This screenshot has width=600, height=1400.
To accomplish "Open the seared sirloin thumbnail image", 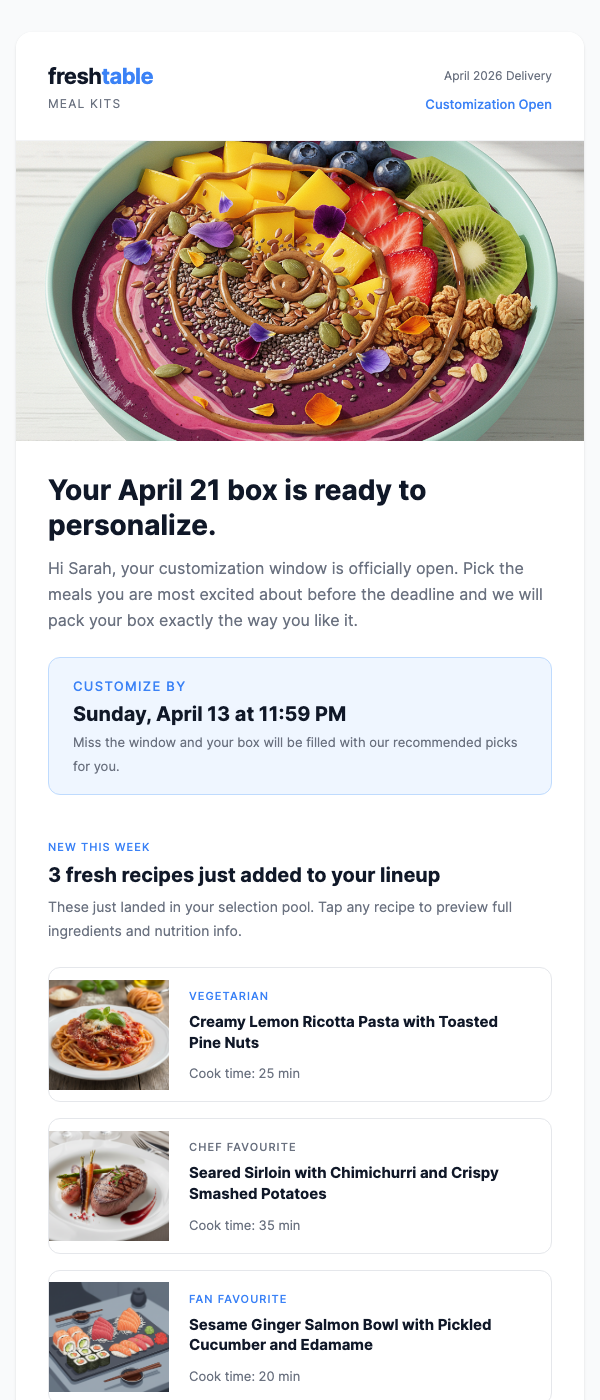I will point(109,1186).
